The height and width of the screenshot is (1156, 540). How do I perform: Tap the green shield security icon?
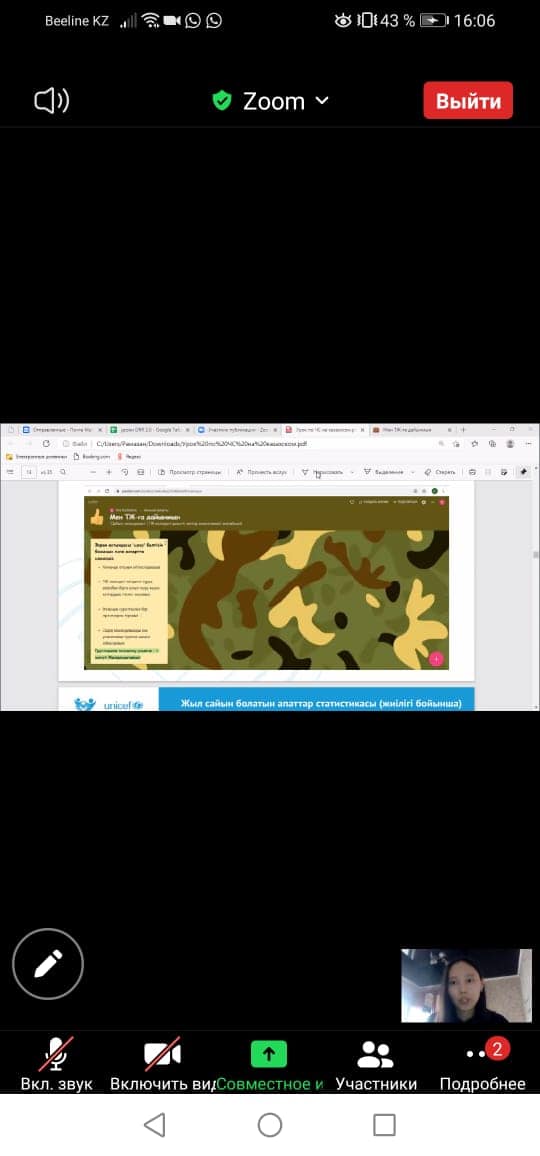pos(221,101)
